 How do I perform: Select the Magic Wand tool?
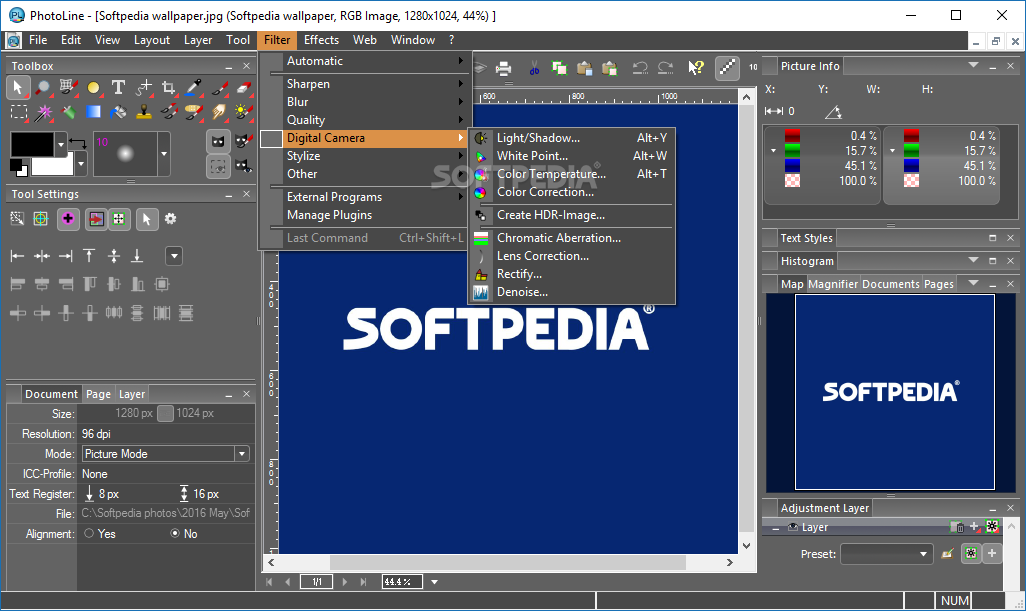point(43,113)
